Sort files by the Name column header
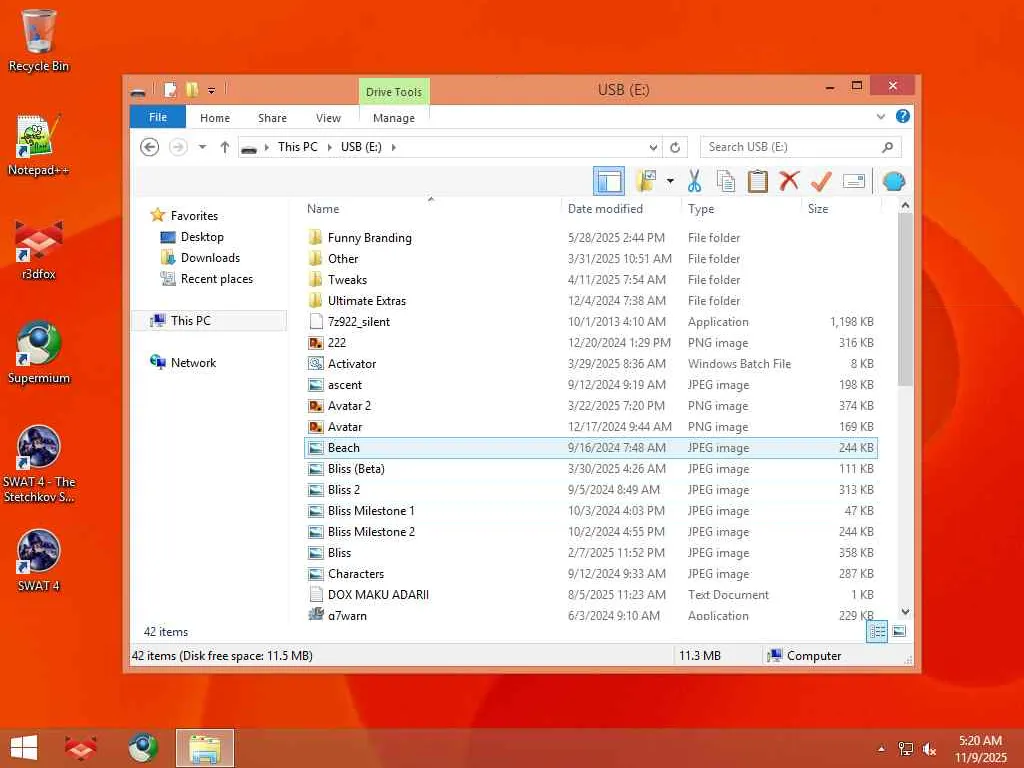Viewport: 1024px width, 768px height. point(431,209)
